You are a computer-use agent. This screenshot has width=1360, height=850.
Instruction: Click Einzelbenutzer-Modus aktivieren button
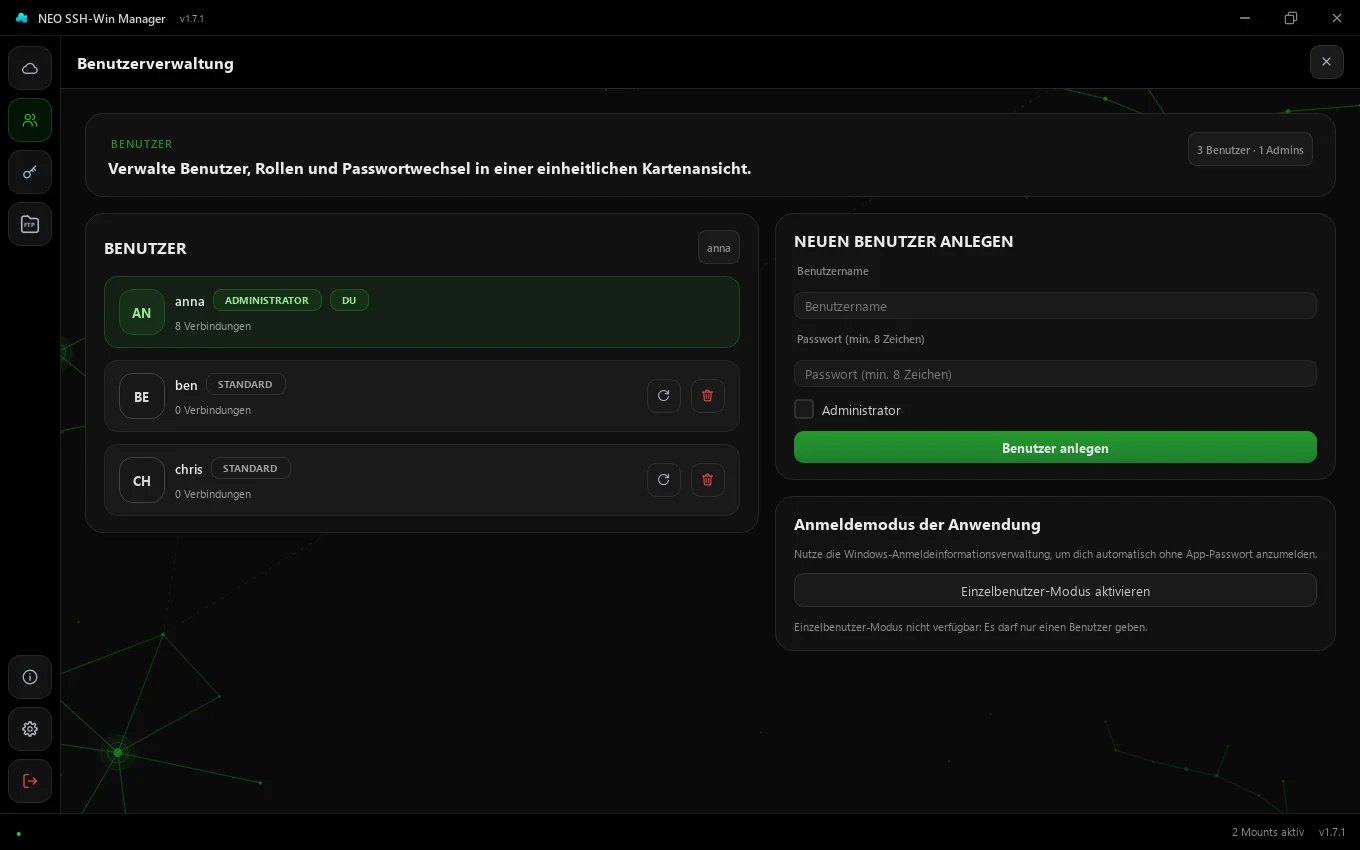coord(1055,590)
